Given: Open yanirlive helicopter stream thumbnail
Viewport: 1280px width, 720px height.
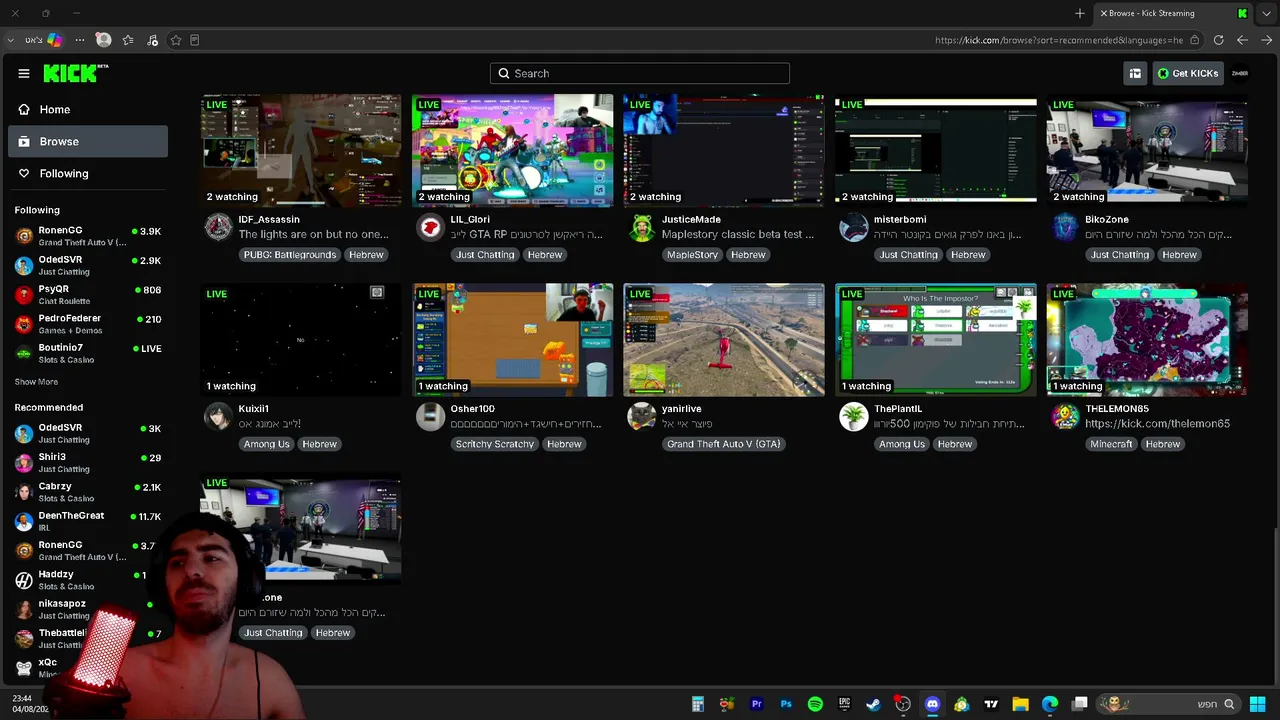Looking at the screenshot, I should click(724, 340).
